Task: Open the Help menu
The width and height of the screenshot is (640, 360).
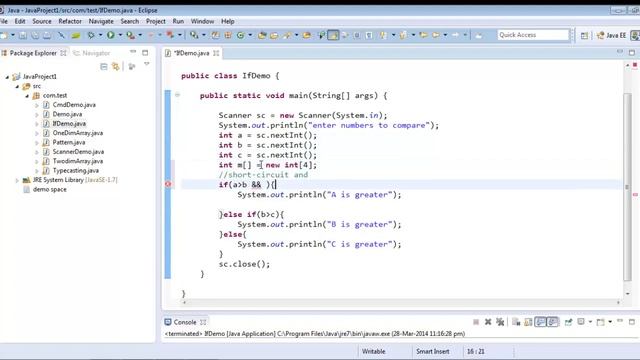Action: coord(227,21)
